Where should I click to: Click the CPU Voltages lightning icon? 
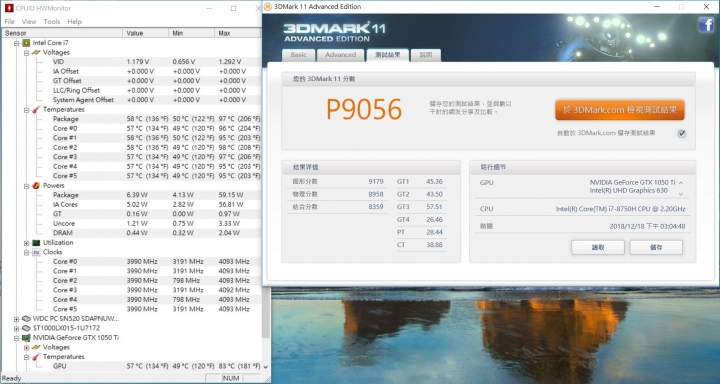click(x=36, y=52)
